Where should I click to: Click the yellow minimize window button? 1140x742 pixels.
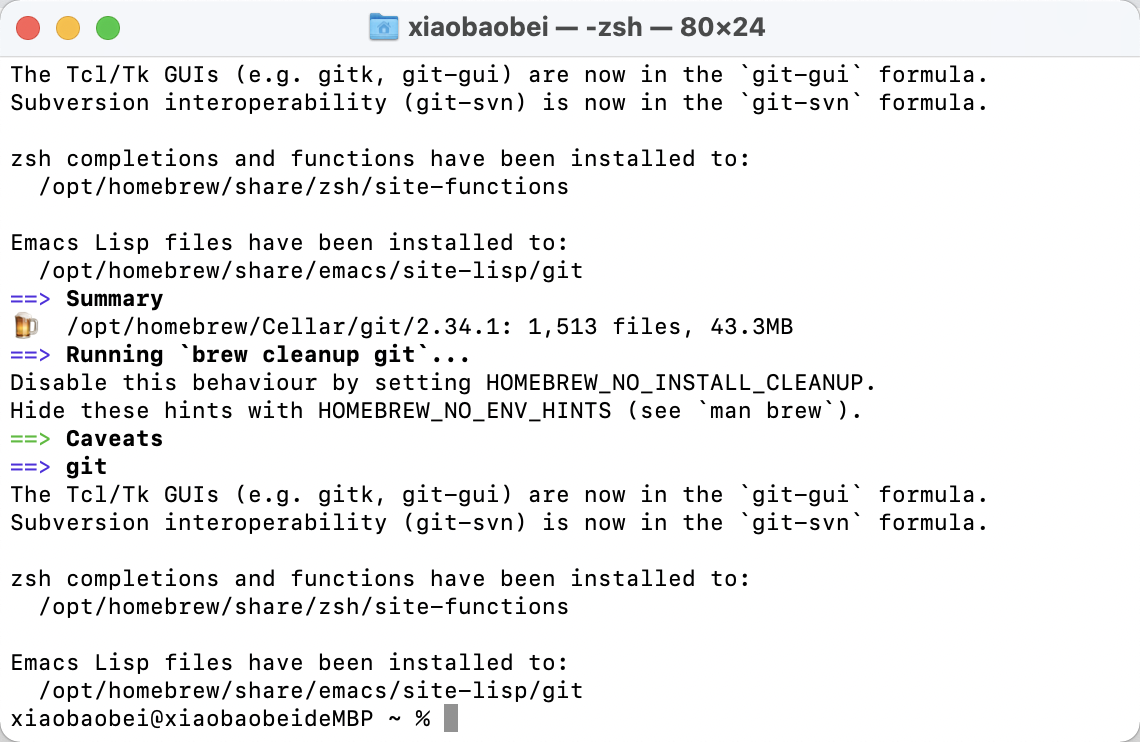(x=67, y=28)
